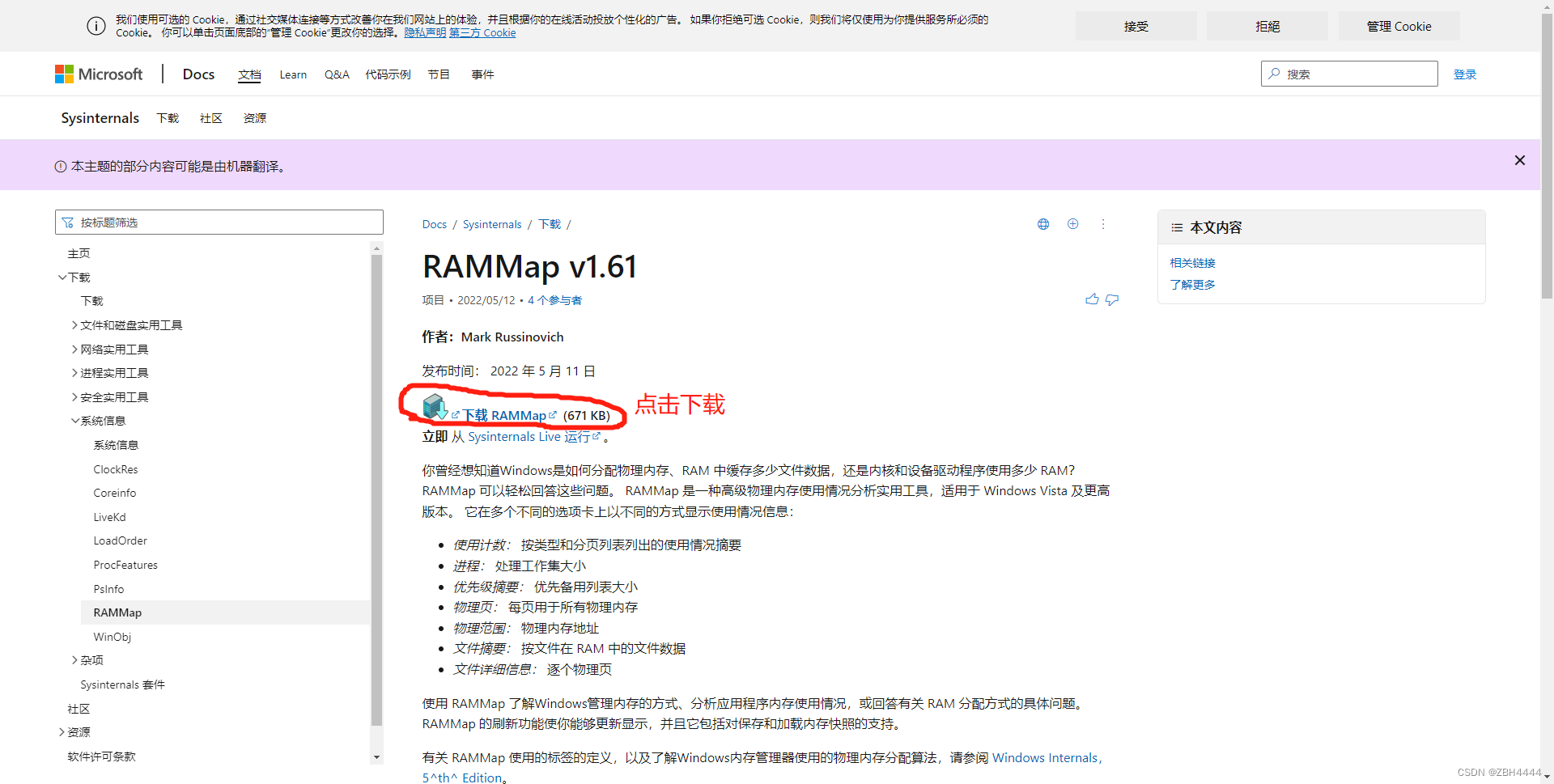Click 接受 to accept cookies

[1136, 25]
